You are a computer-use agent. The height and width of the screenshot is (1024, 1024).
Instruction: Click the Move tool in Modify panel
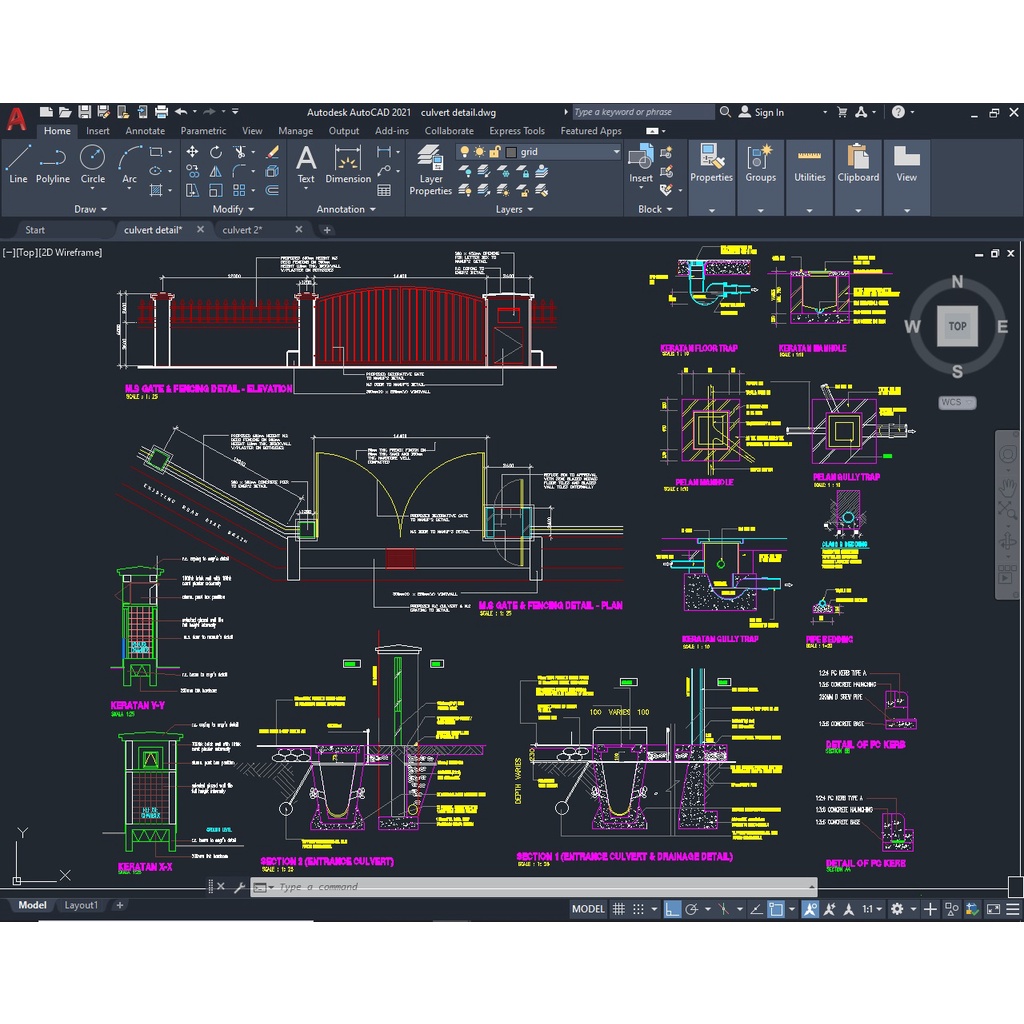[x=191, y=152]
